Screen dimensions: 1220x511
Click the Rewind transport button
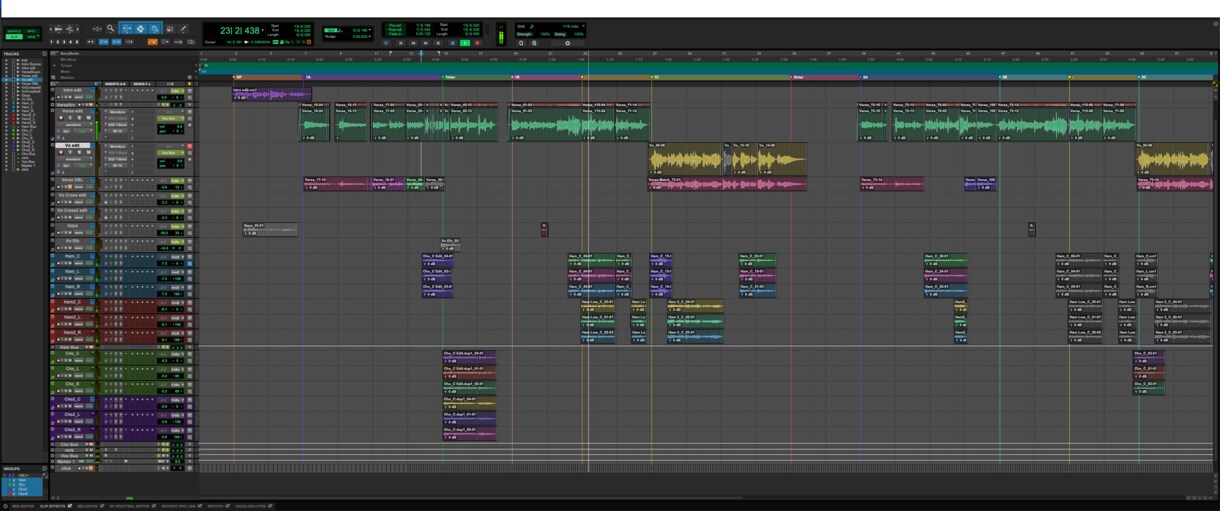413,43
